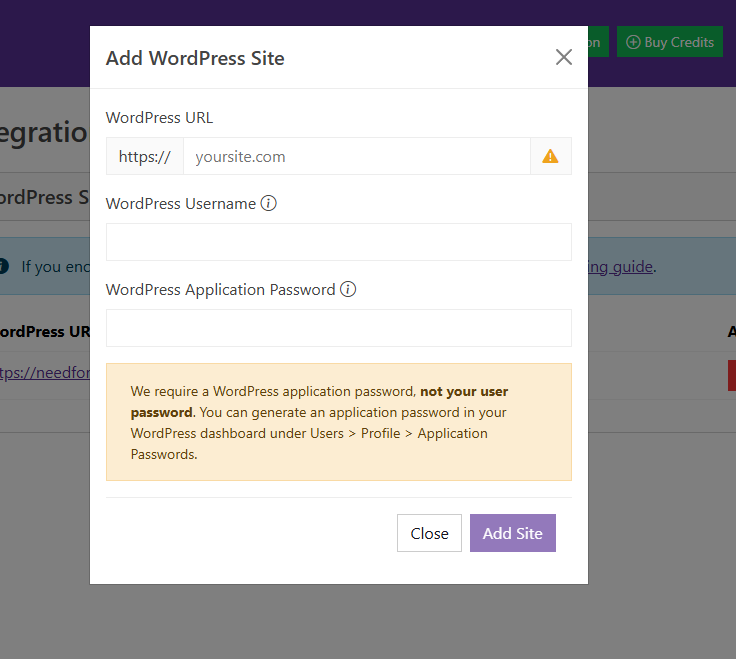This screenshot has height=659, width=736.
Task: Open the needfor site link in background table
Action: [x=45, y=373]
